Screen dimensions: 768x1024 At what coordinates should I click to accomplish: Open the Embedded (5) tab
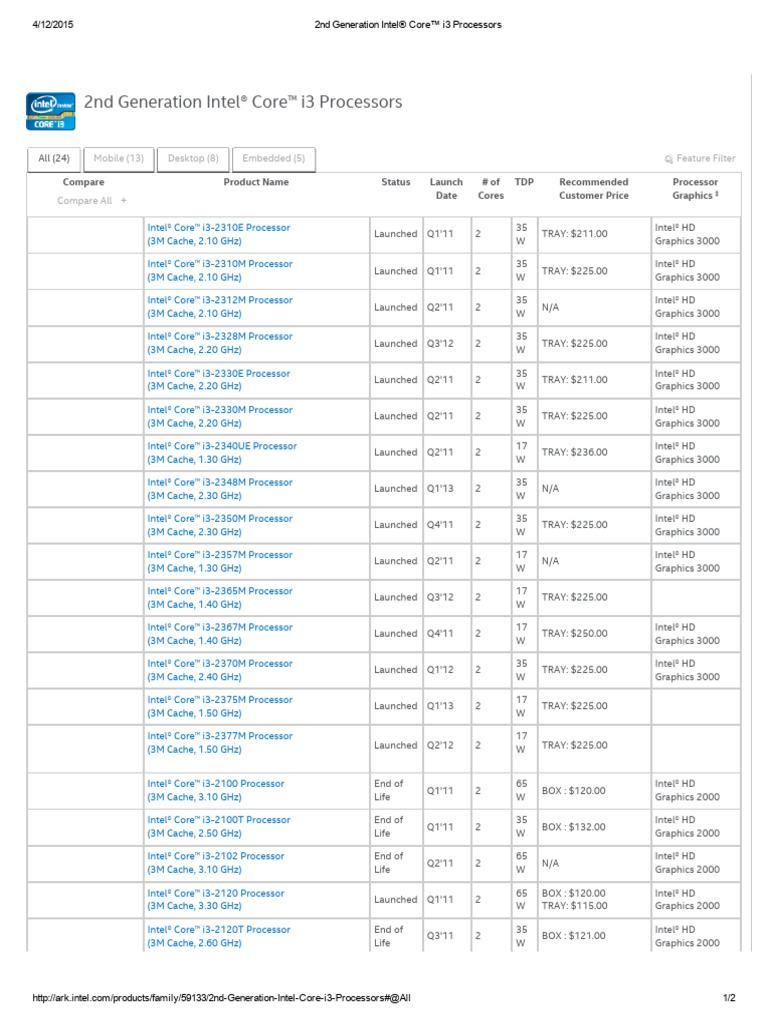point(273,158)
